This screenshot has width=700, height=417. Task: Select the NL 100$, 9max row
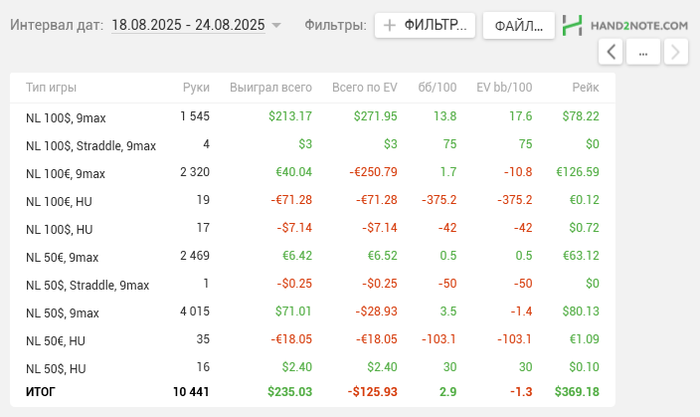[x=66, y=118]
